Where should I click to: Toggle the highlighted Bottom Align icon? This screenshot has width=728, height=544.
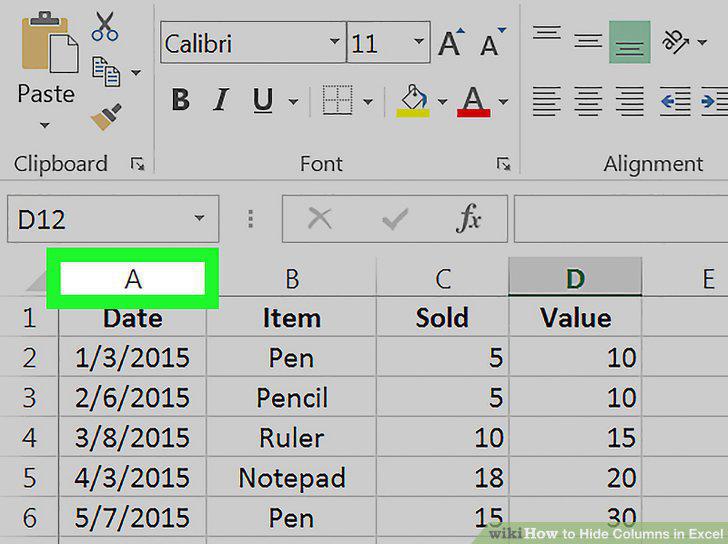pos(630,42)
